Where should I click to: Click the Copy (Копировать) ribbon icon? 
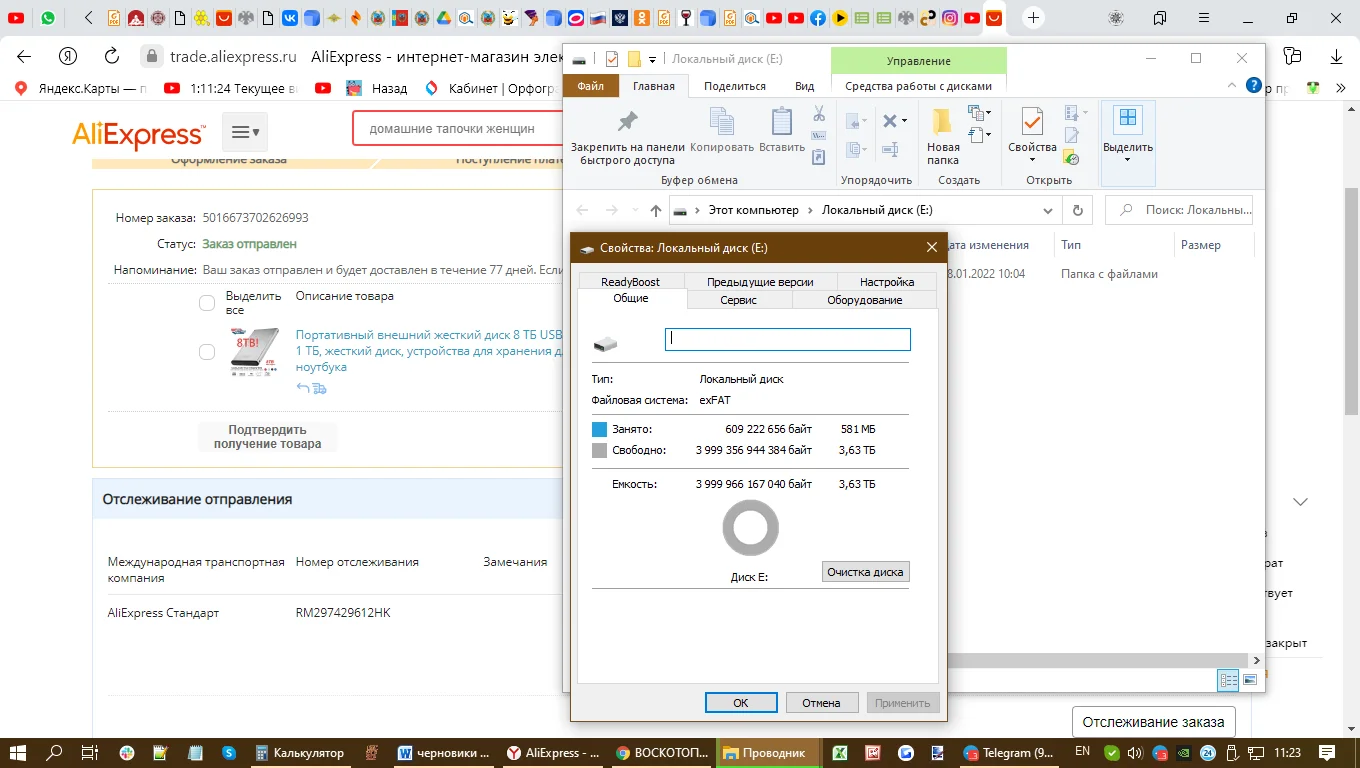(x=721, y=131)
